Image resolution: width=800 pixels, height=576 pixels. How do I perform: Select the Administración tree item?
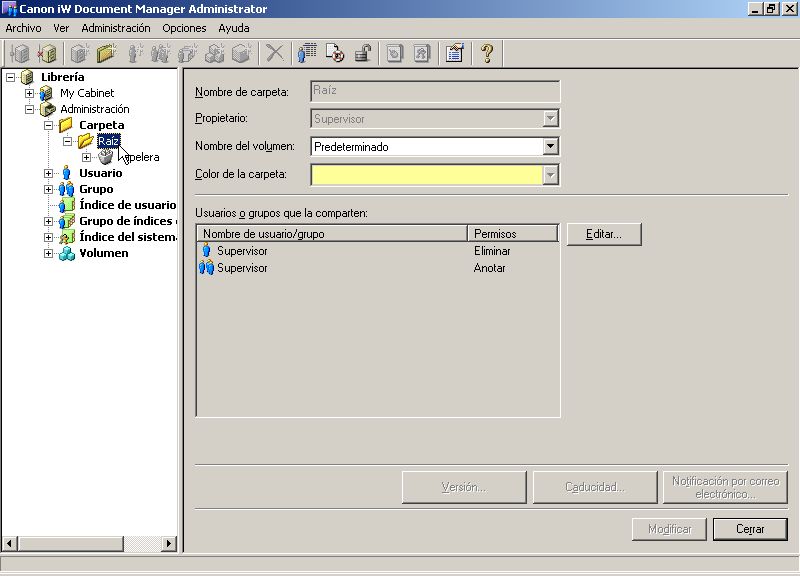(x=95, y=109)
